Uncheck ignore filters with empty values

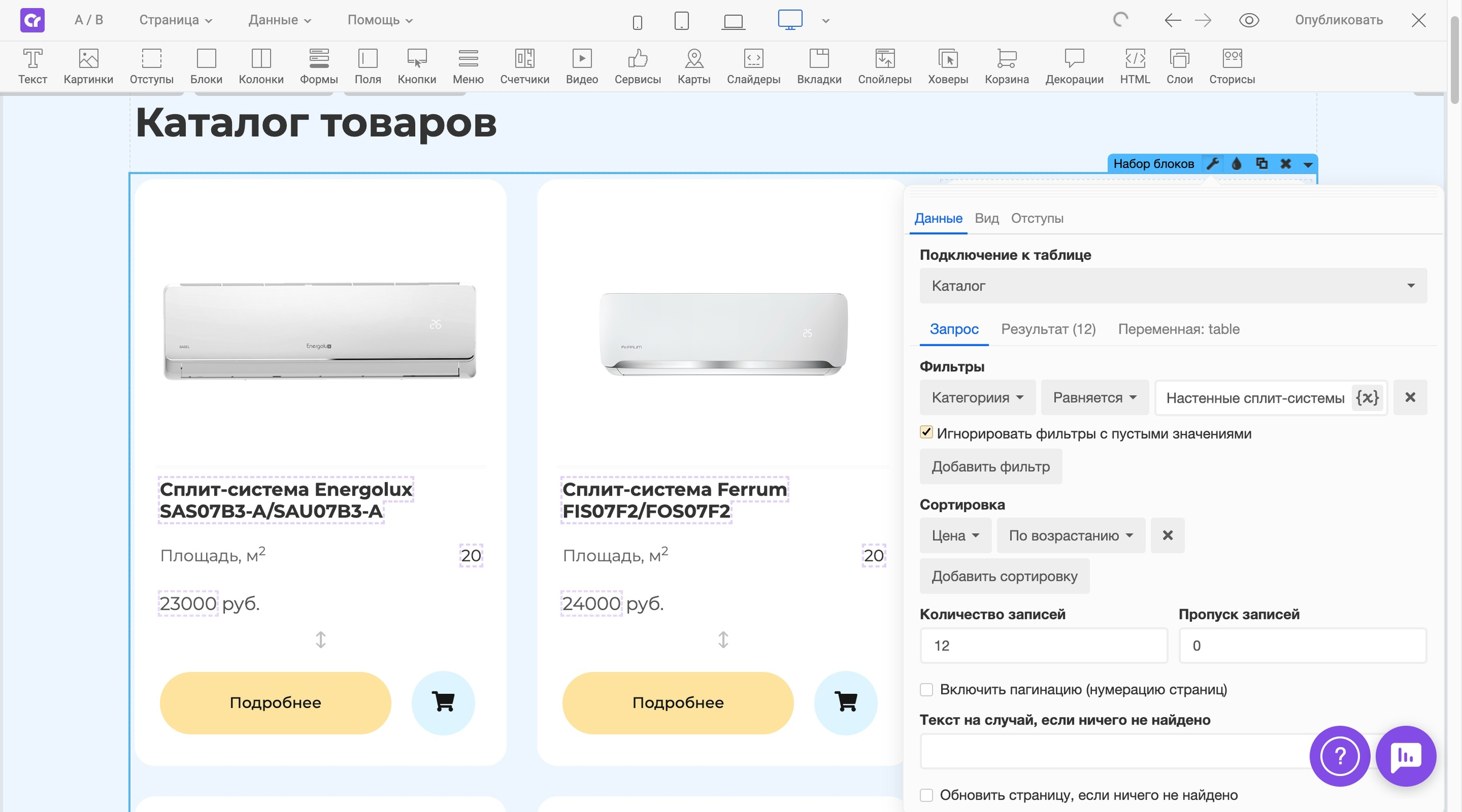pyautogui.click(x=926, y=432)
